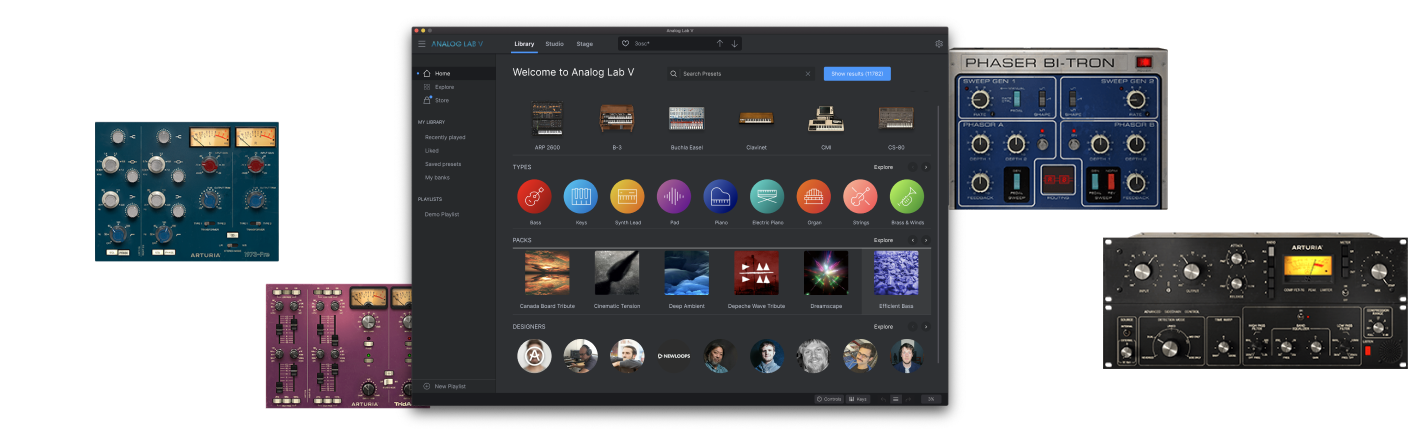
Task: Choose the Piano type icon
Action: 720,197
